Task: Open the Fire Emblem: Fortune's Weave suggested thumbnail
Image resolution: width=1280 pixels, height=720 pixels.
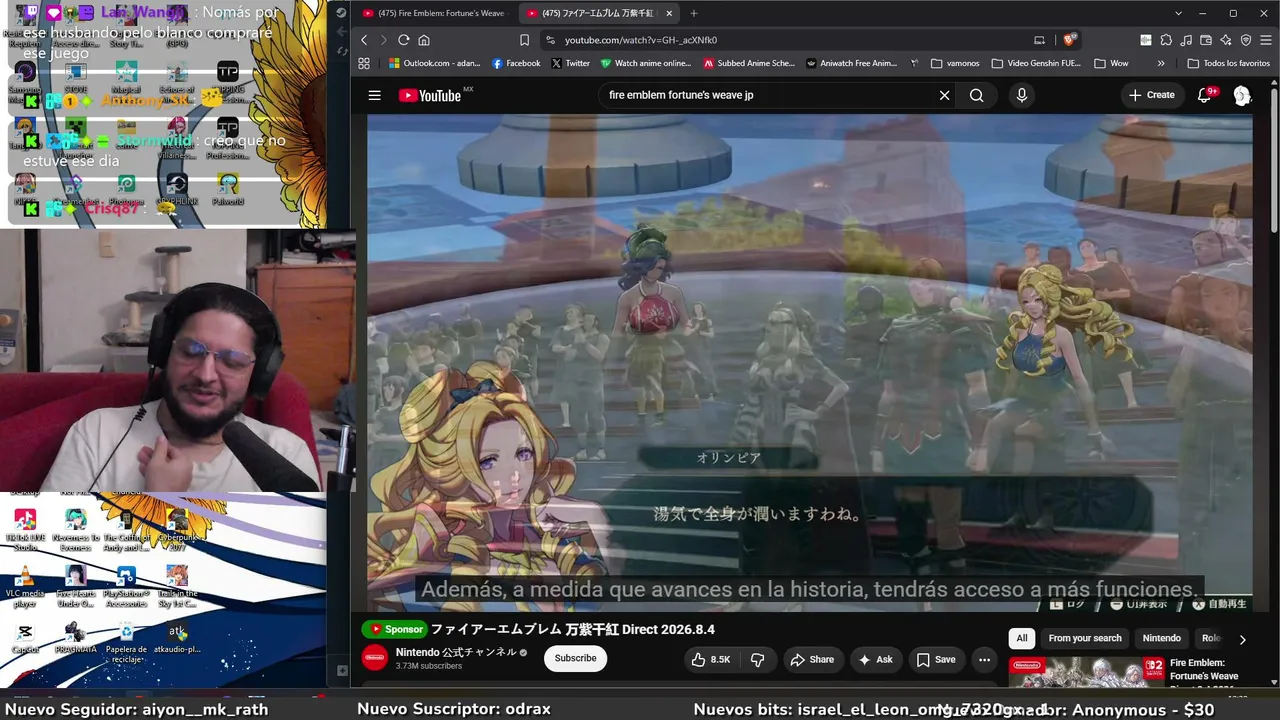Action: click(x=1087, y=674)
